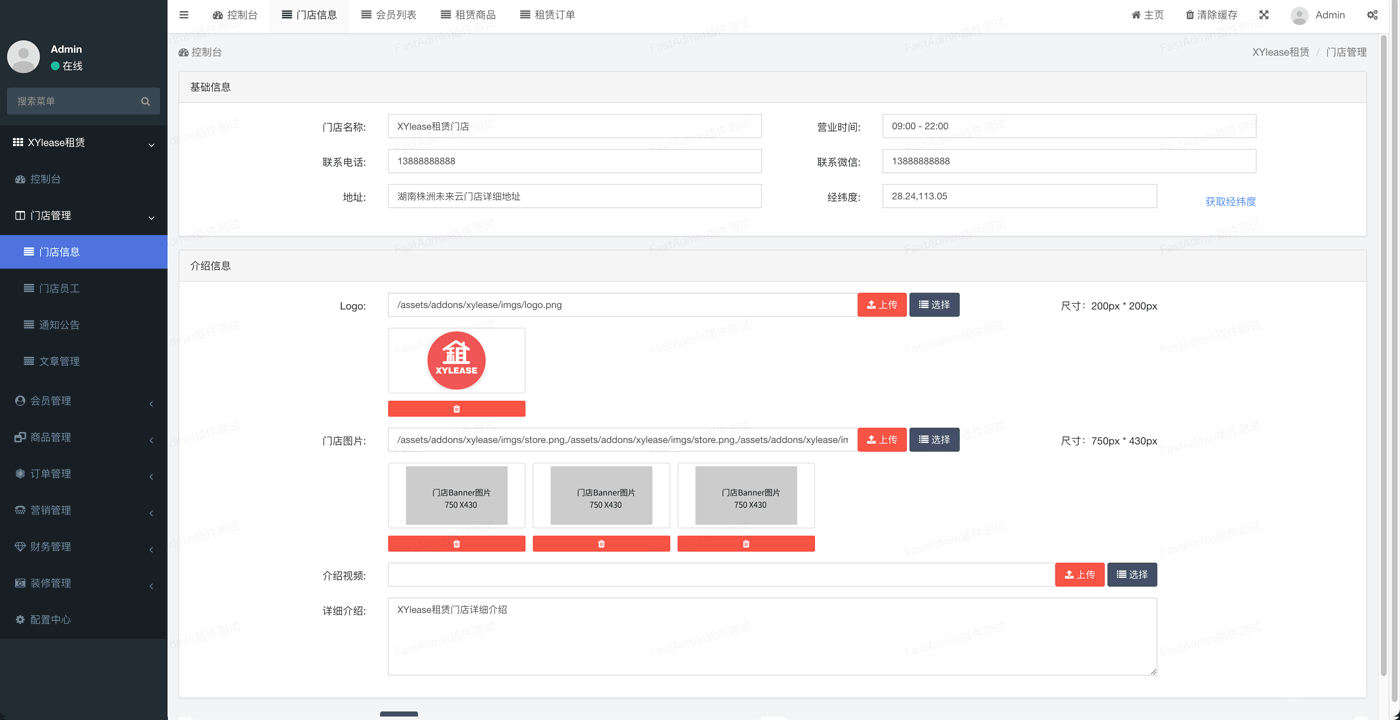1400x720 pixels.
Task: Delete the third store banner image
Action: click(x=746, y=543)
